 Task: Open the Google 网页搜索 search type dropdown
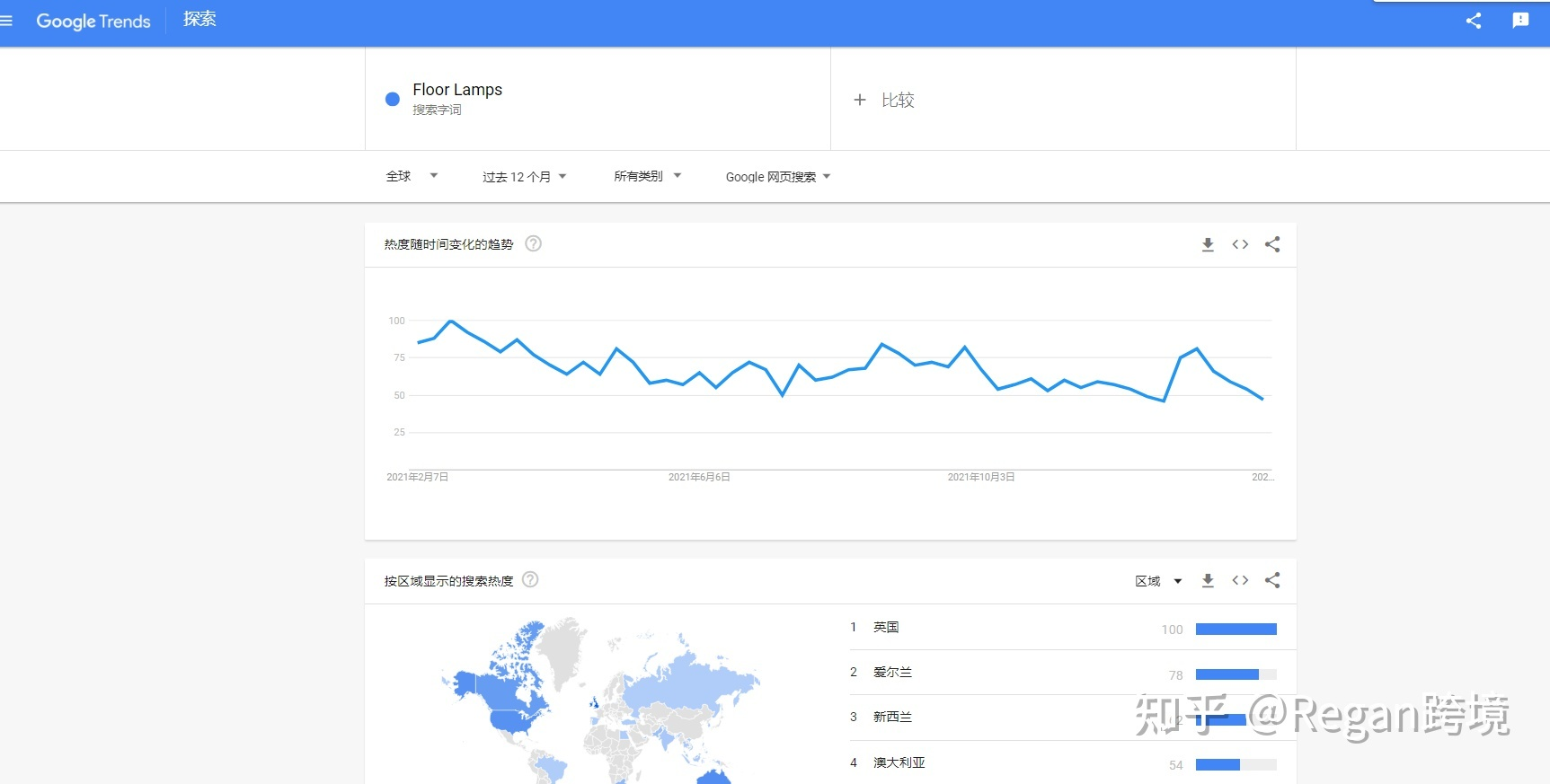pyautogui.click(x=777, y=177)
